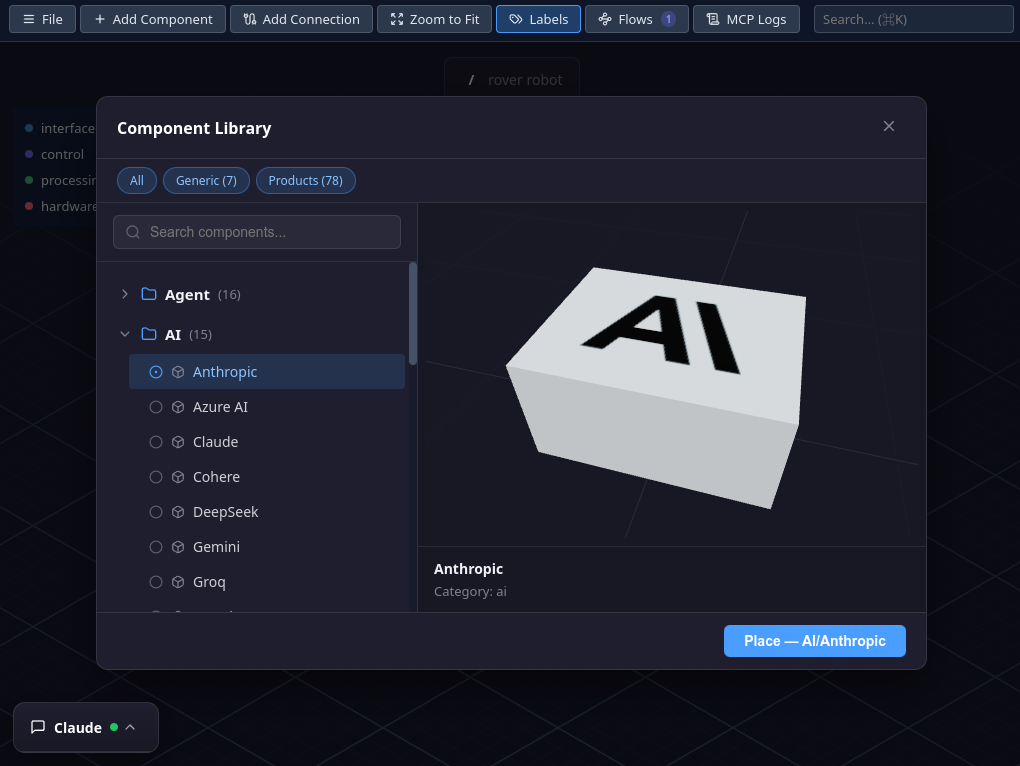This screenshot has width=1020, height=766.
Task: Select the Cohere radio button
Action: 155,476
